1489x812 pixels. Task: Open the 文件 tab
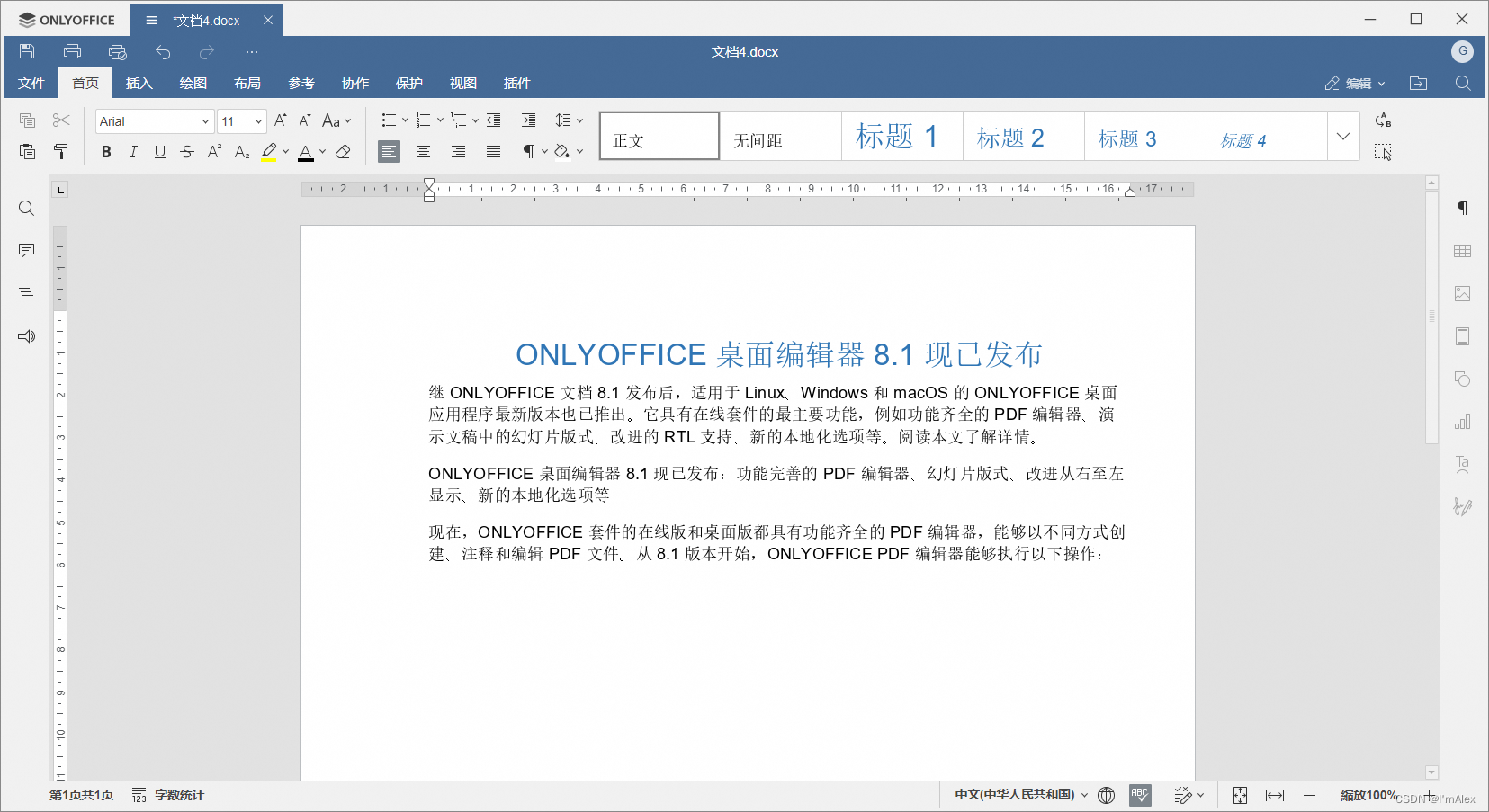tap(31, 83)
